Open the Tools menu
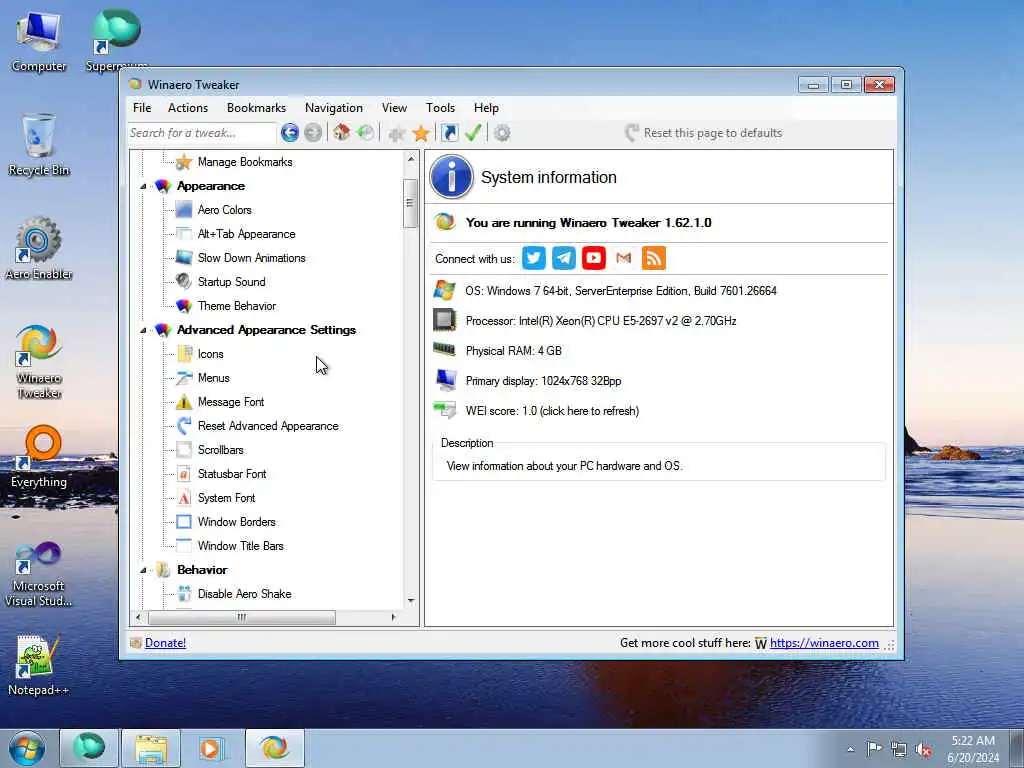 [x=440, y=108]
